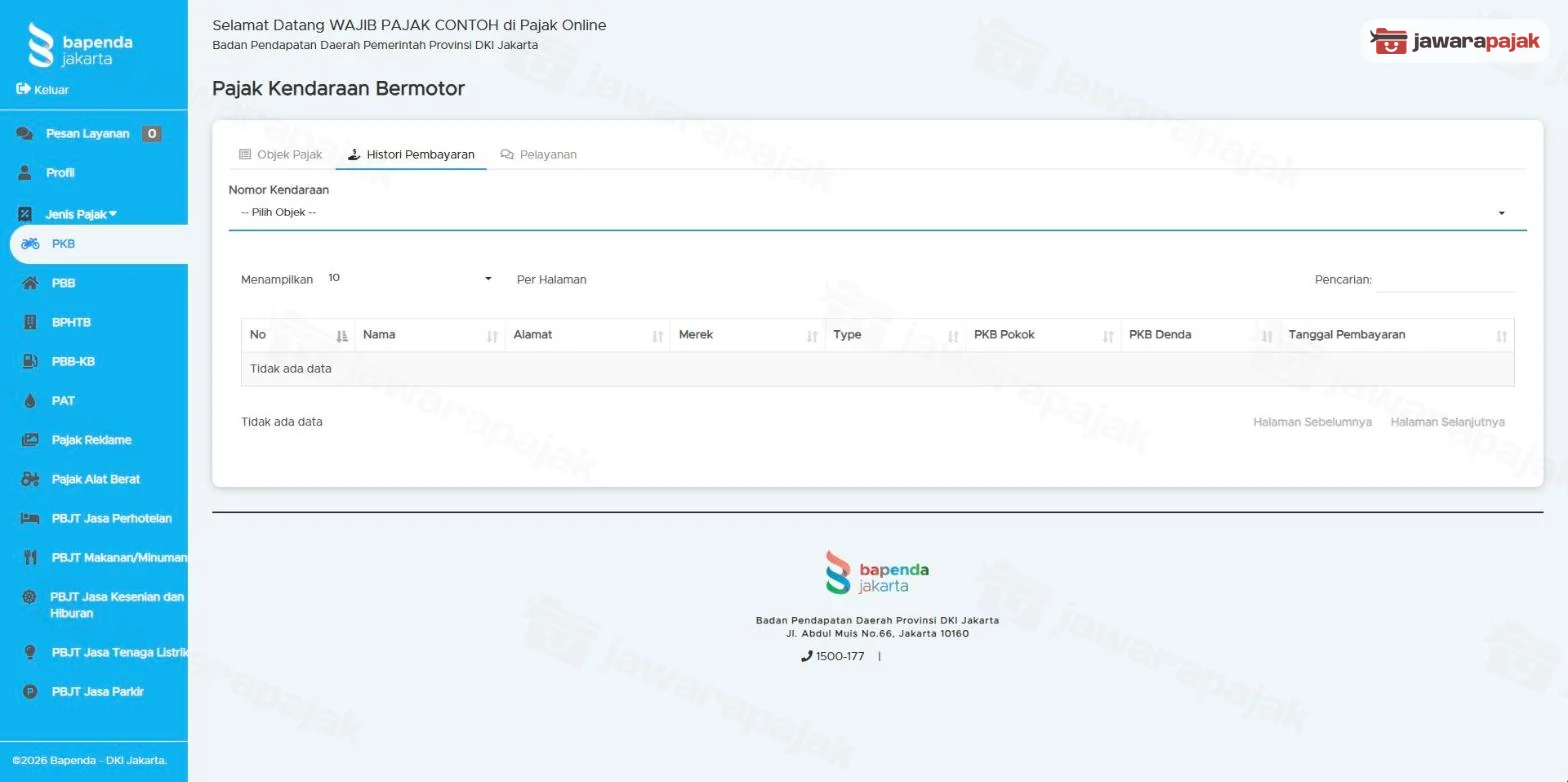Sort table by the PKB Denda column
The image size is (1568, 782).
(1200, 335)
